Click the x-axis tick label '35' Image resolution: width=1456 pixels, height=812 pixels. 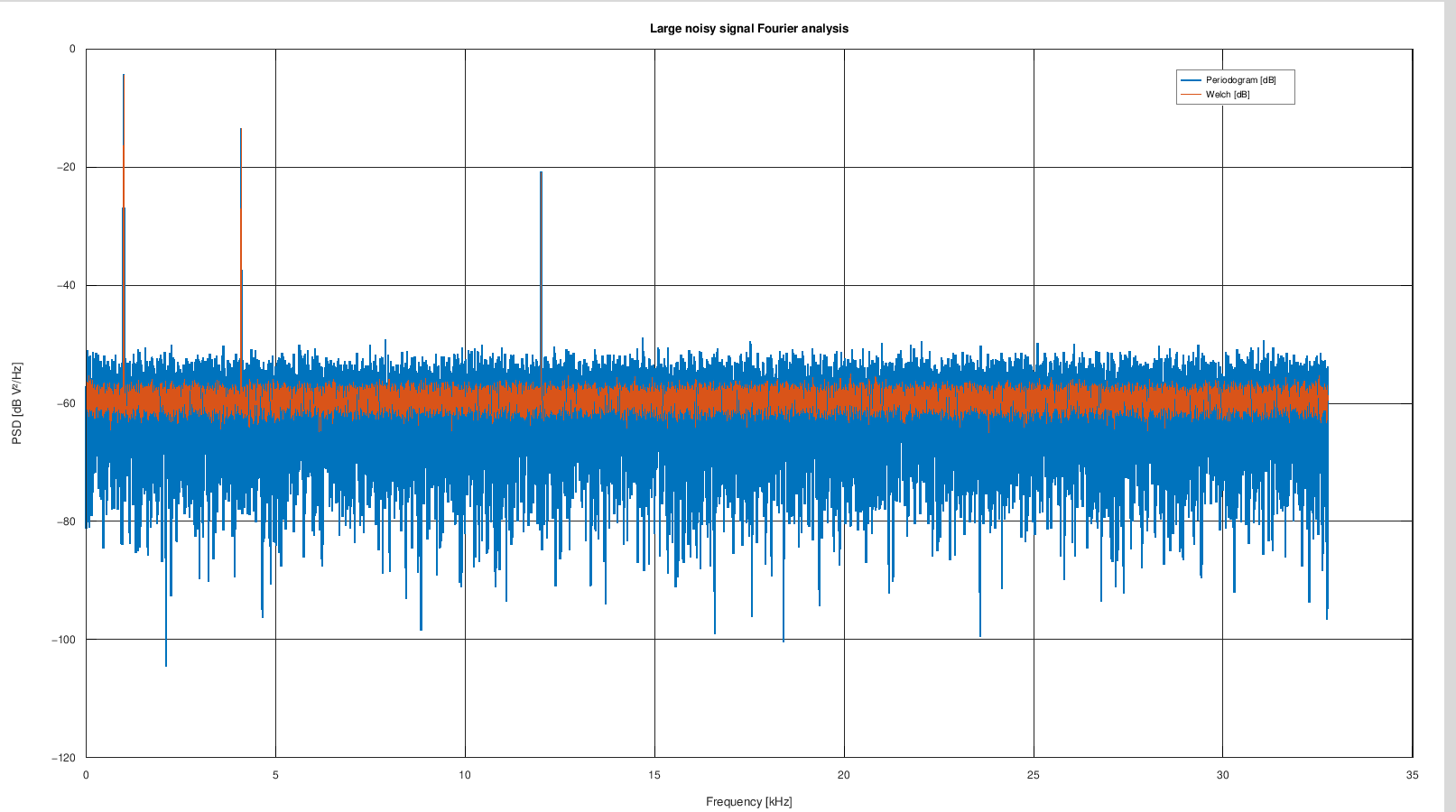pos(1413,775)
